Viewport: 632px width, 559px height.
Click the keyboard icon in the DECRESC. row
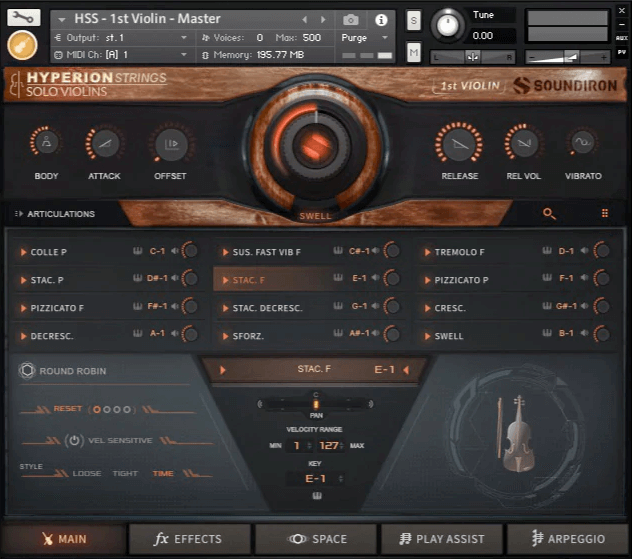click(x=138, y=333)
